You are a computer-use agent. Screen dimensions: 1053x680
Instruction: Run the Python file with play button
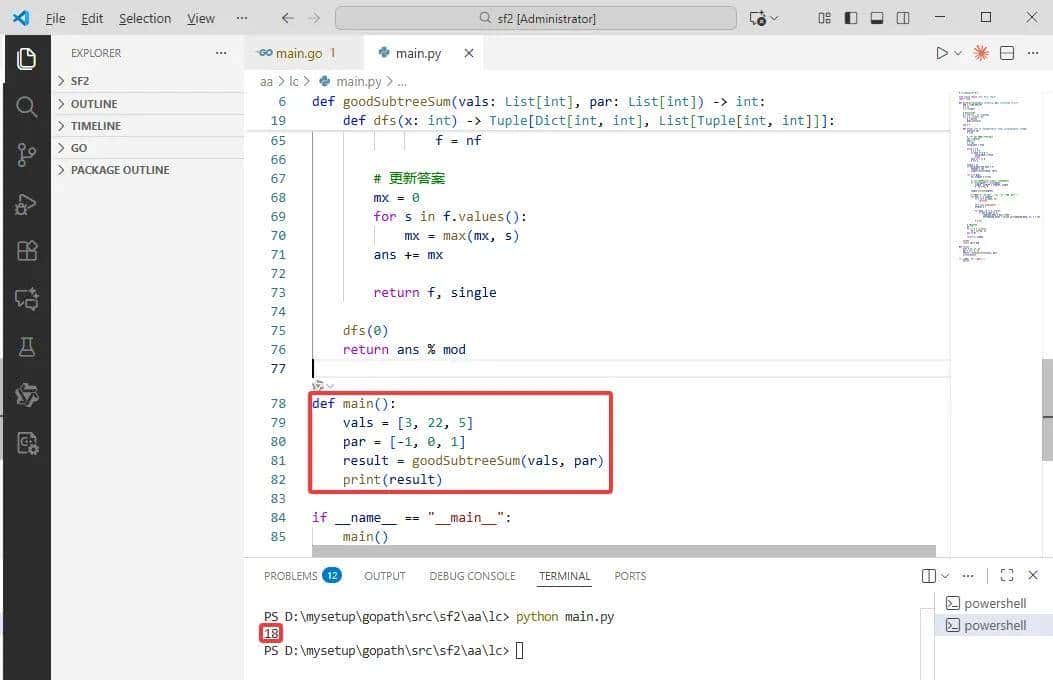click(x=941, y=53)
